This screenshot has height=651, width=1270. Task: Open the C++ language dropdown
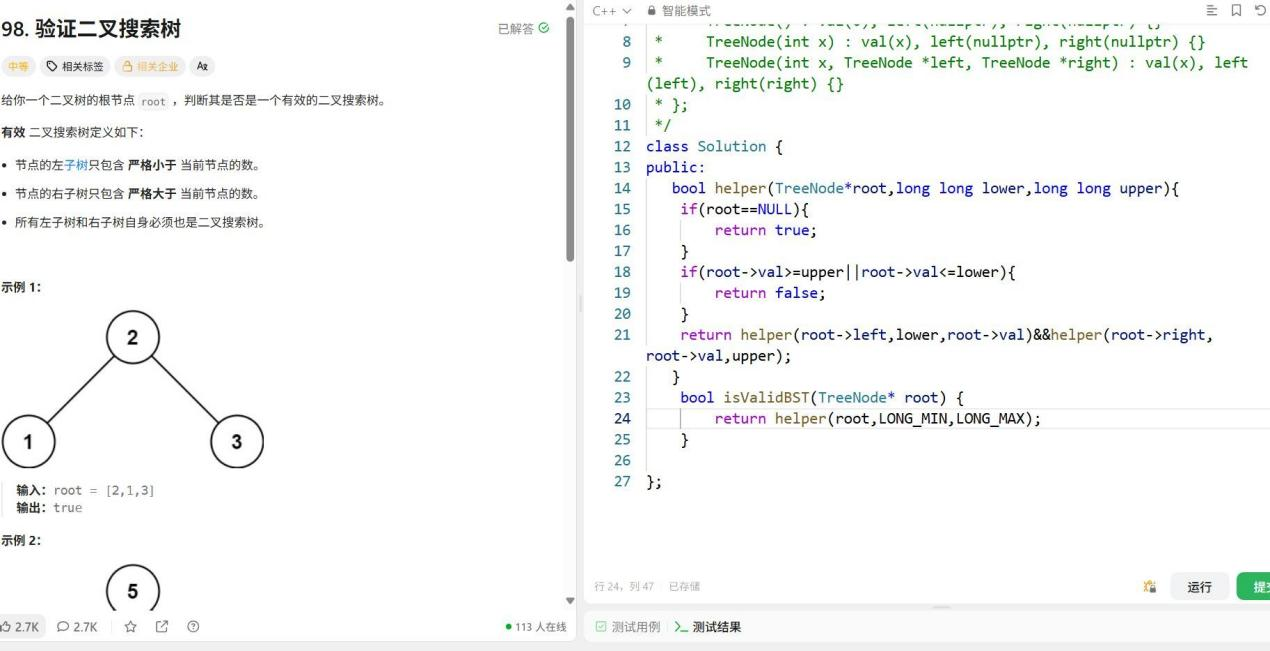click(612, 11)
